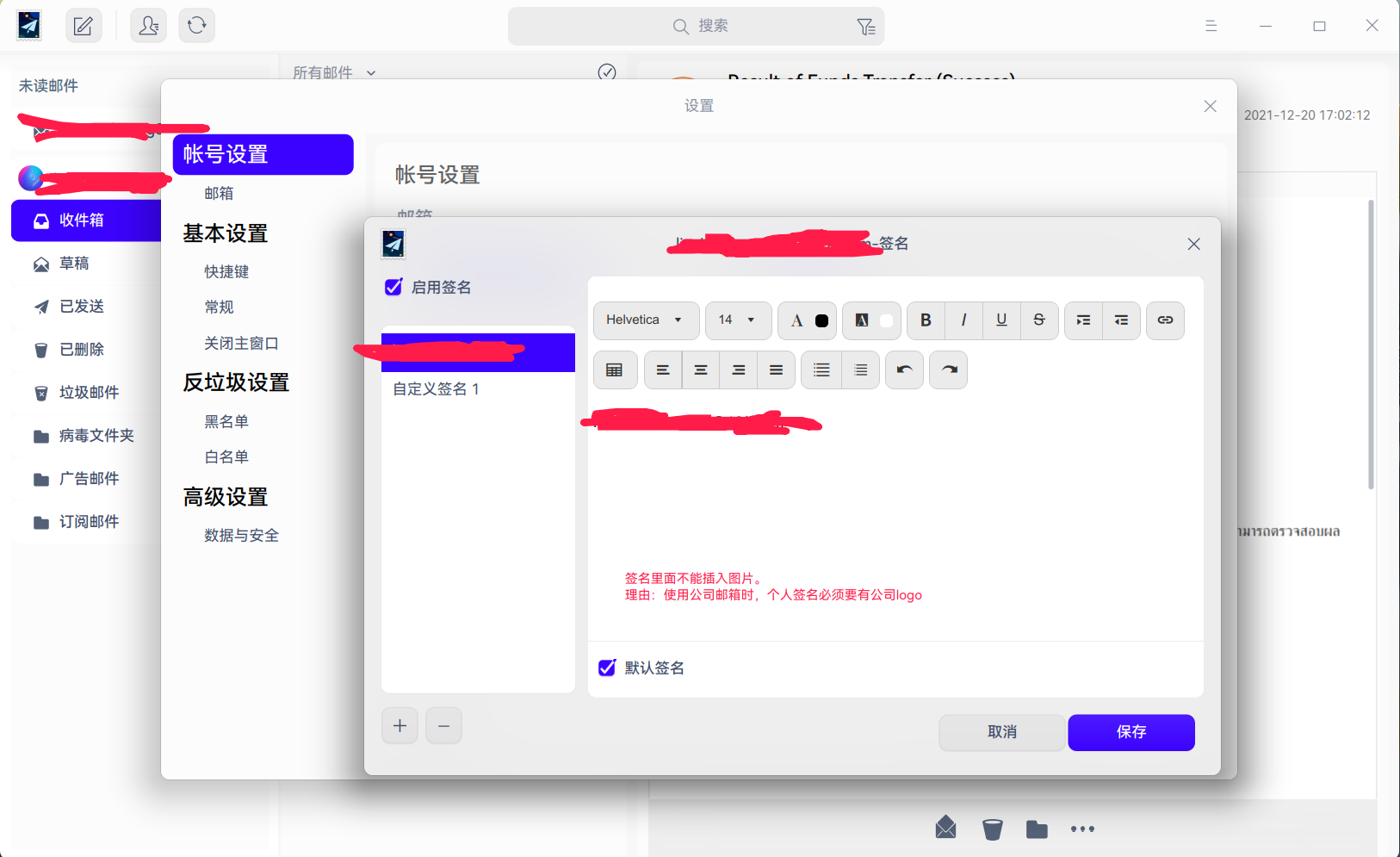Close the 设置 settings window
The image size is (1400, 857).
tap(1210, 106)
